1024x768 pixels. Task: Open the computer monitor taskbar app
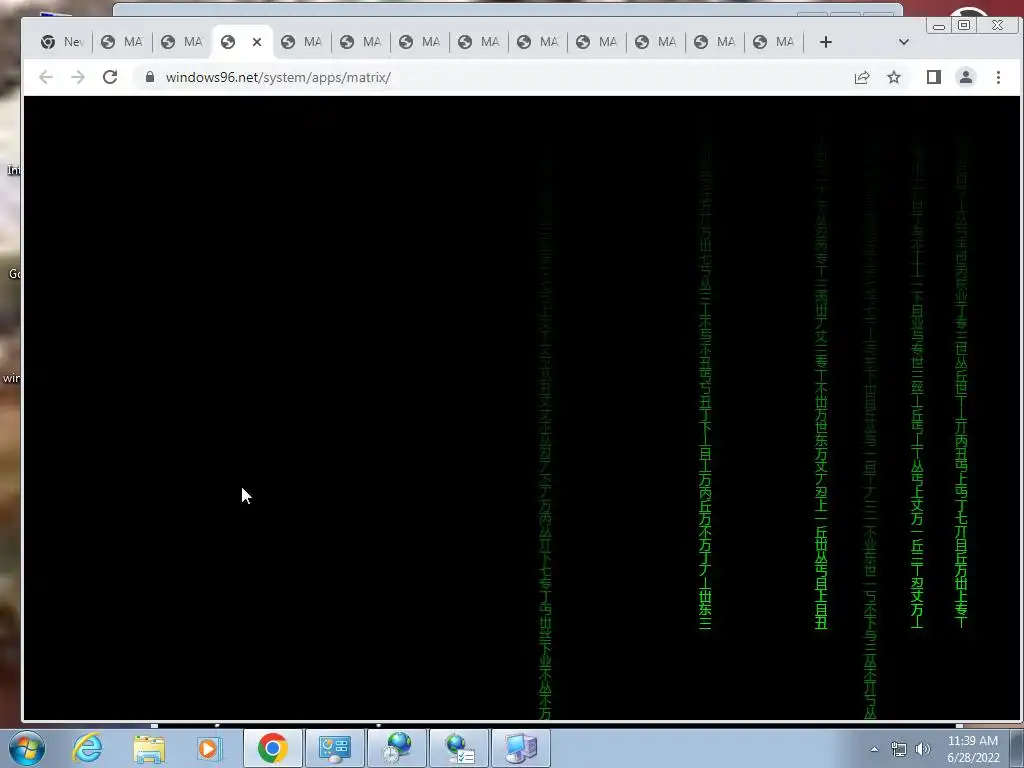(x=520, y=748)
